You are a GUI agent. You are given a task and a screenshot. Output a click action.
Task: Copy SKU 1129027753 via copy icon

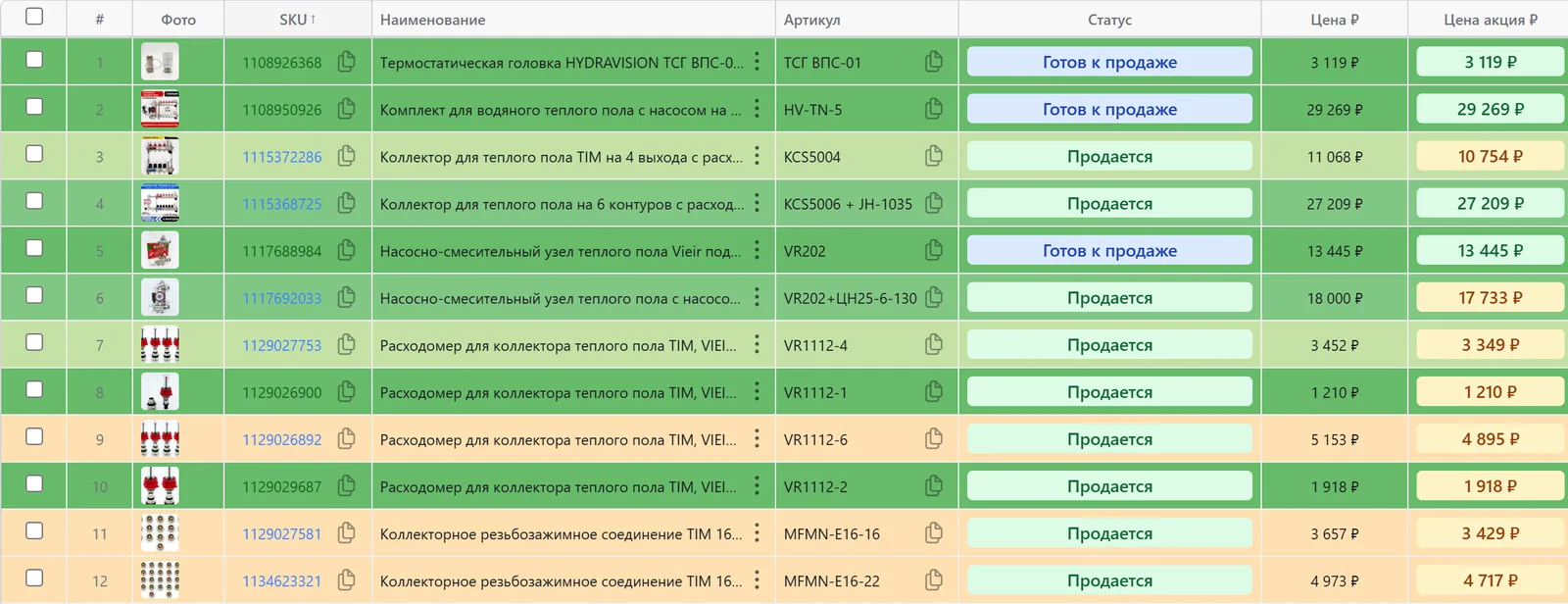346,344
